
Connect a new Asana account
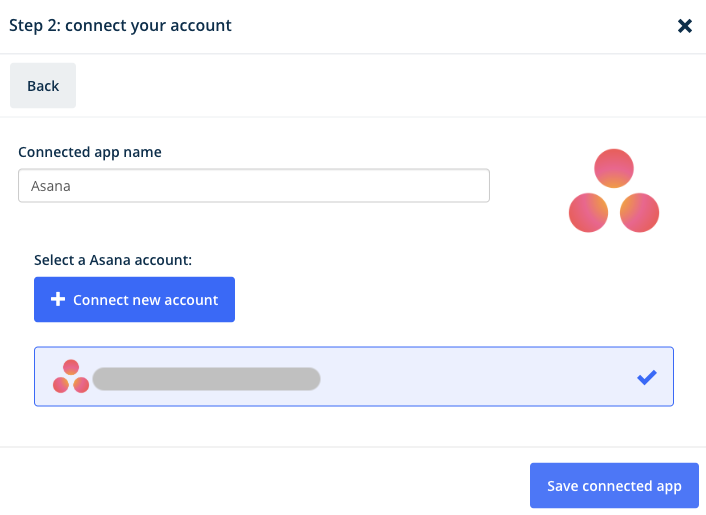coord(134,299)
